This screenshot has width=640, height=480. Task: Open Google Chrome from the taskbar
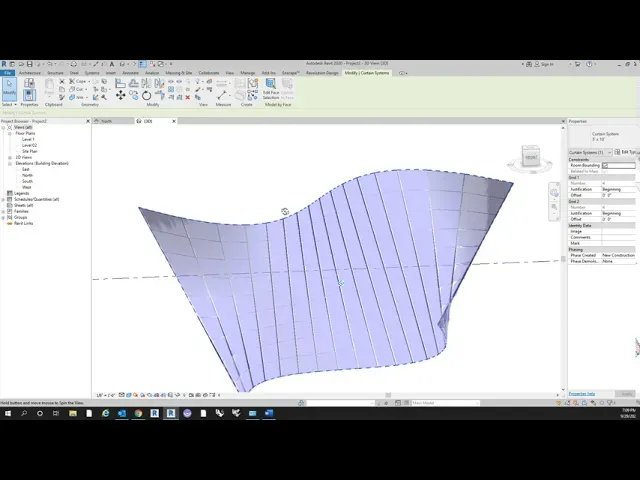click(139, 413)
